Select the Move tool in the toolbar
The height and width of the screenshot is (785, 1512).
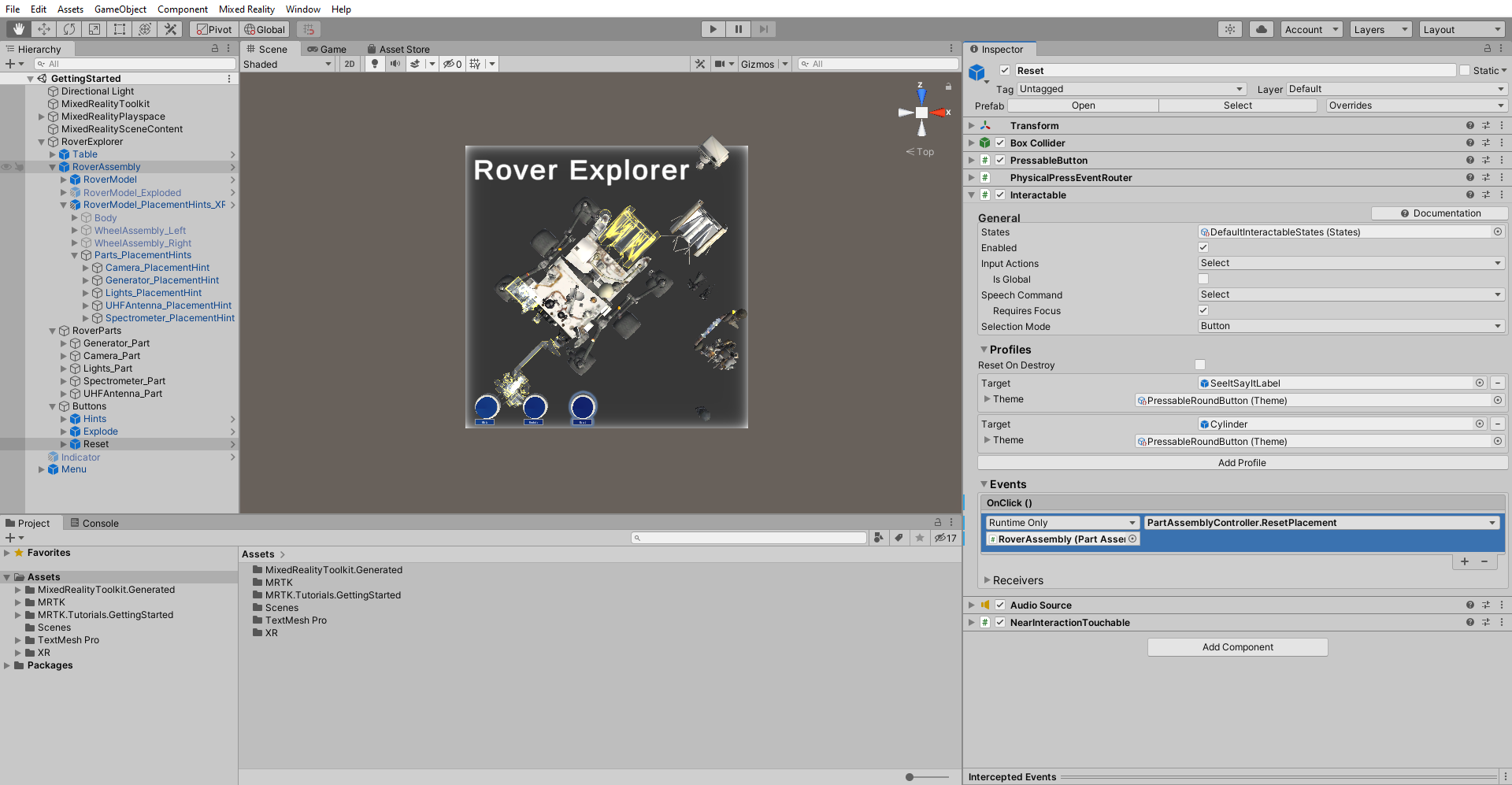click(x=43, y=29)
